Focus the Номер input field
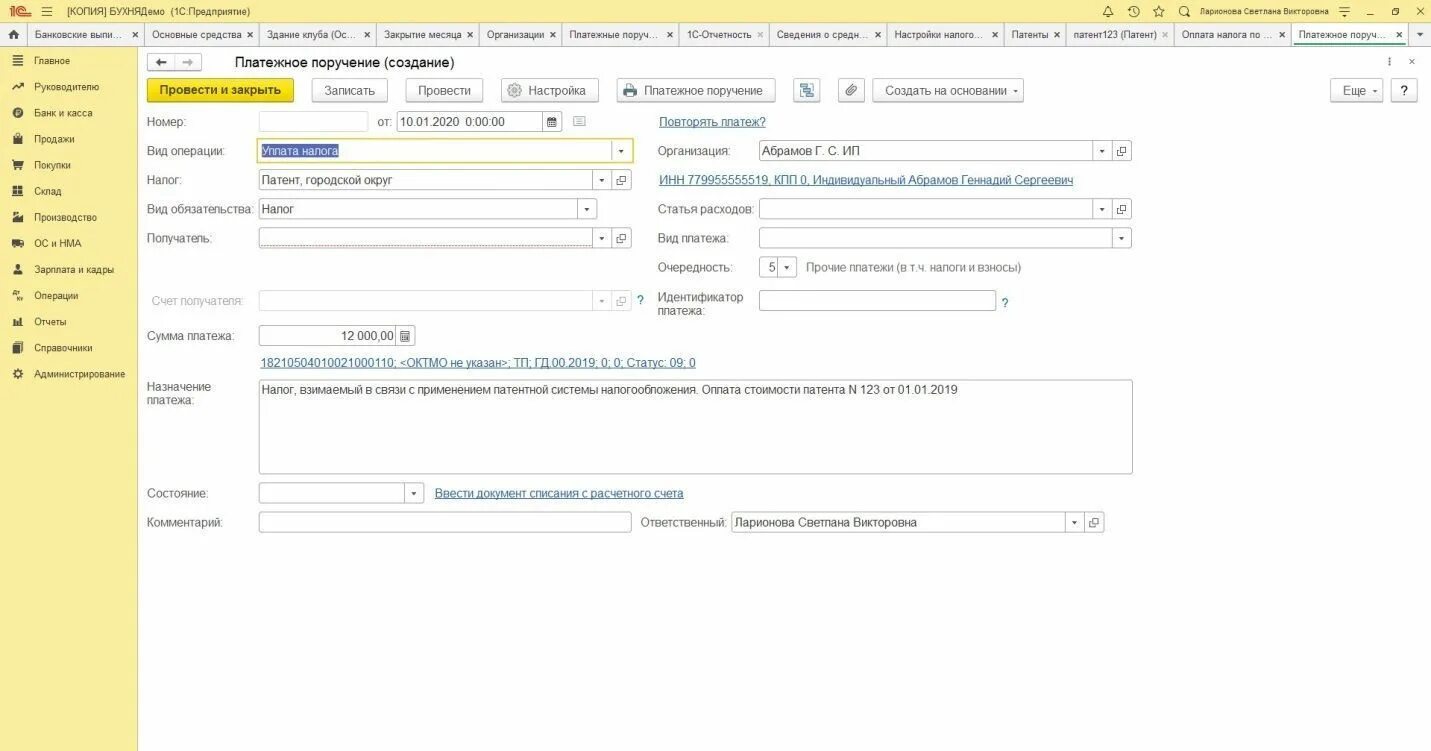The height and width of the screenshot is (751, 1431). click(x=313, y=122)
